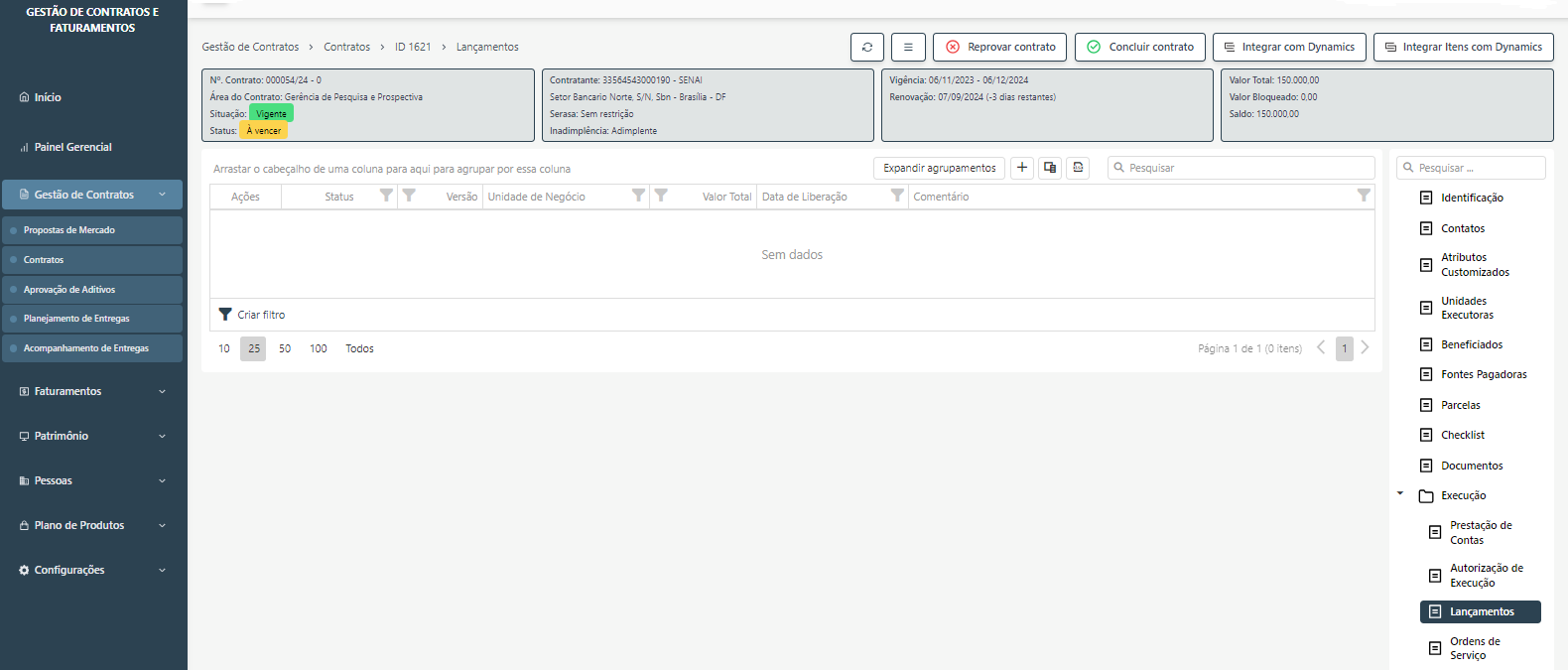Open the Status column filter icon

click(386, 197)
